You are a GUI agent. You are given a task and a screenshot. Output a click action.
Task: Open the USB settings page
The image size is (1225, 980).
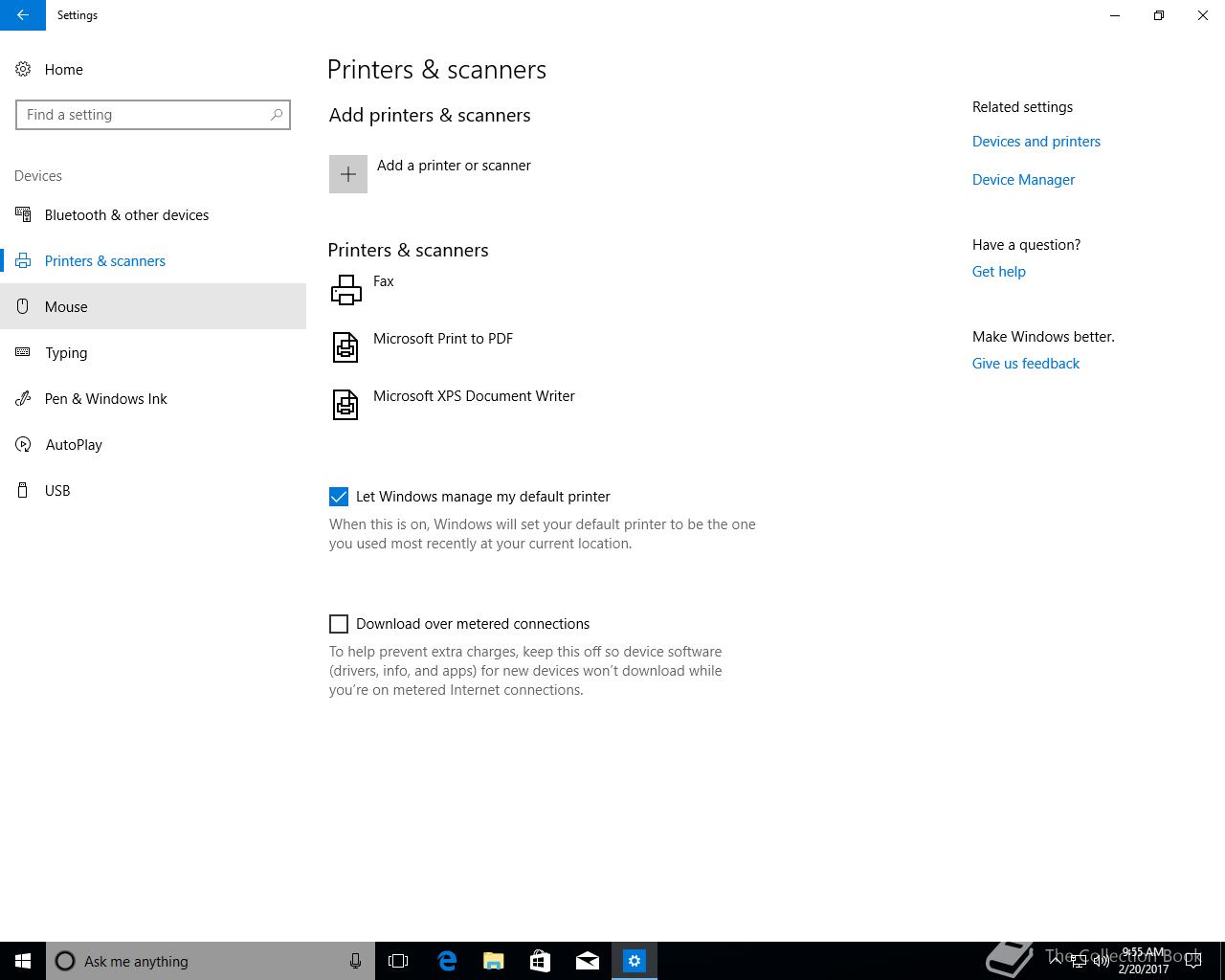tap(153, 491)
